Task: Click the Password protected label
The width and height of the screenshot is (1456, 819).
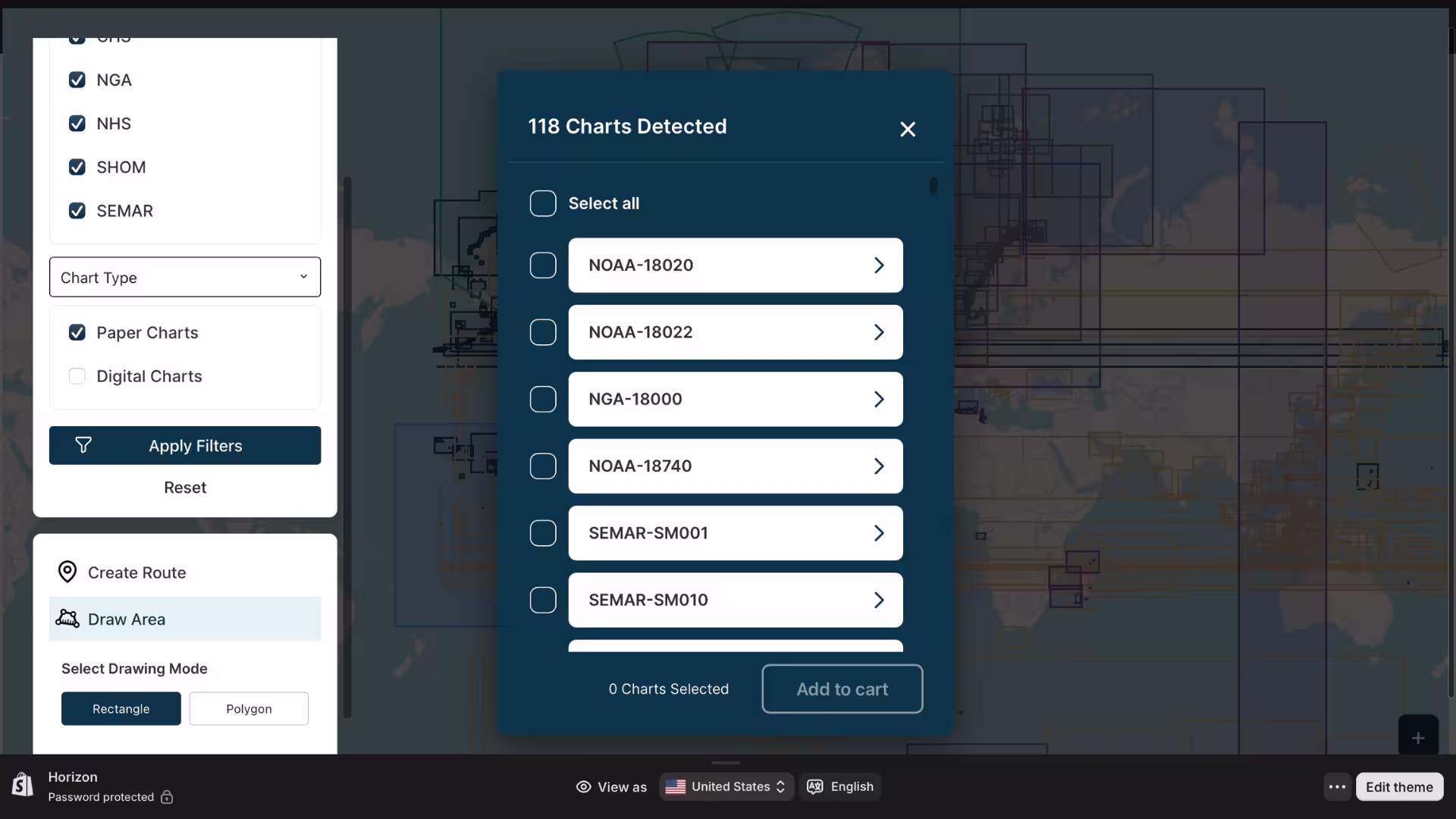Action: pyautogui.click(x=101, y=797)
